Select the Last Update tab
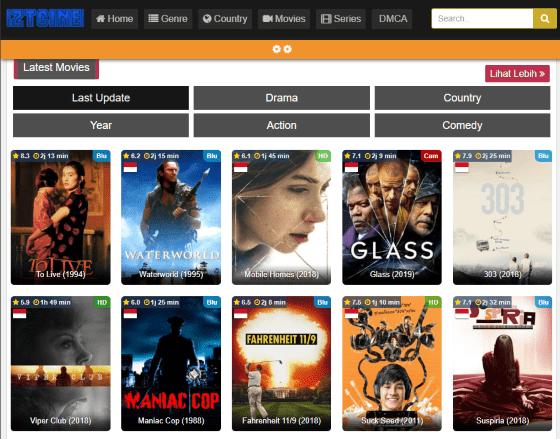This screenshot has height=439, width=560. pos(101,98)
